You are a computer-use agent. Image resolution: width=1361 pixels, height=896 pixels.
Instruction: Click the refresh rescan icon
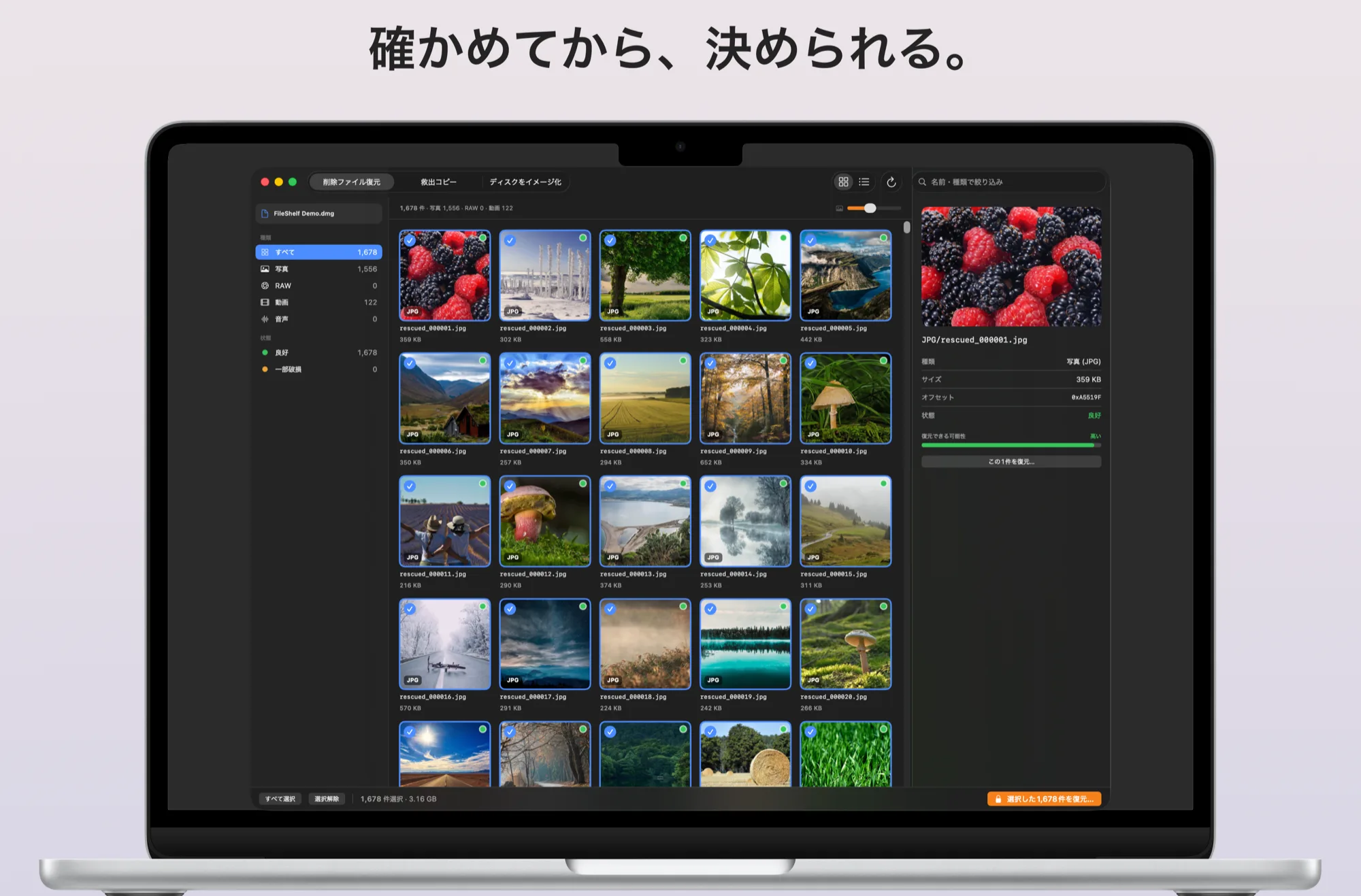pos(891,182)
